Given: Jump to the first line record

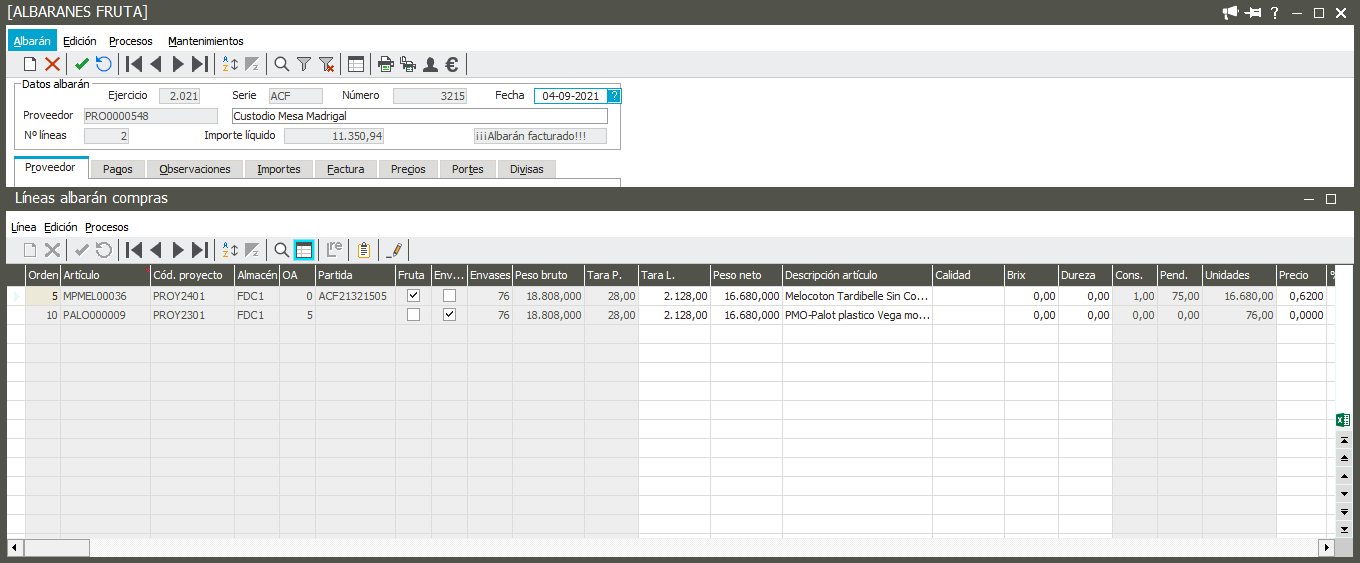Looking at the screenshot, I should [133, 250].
